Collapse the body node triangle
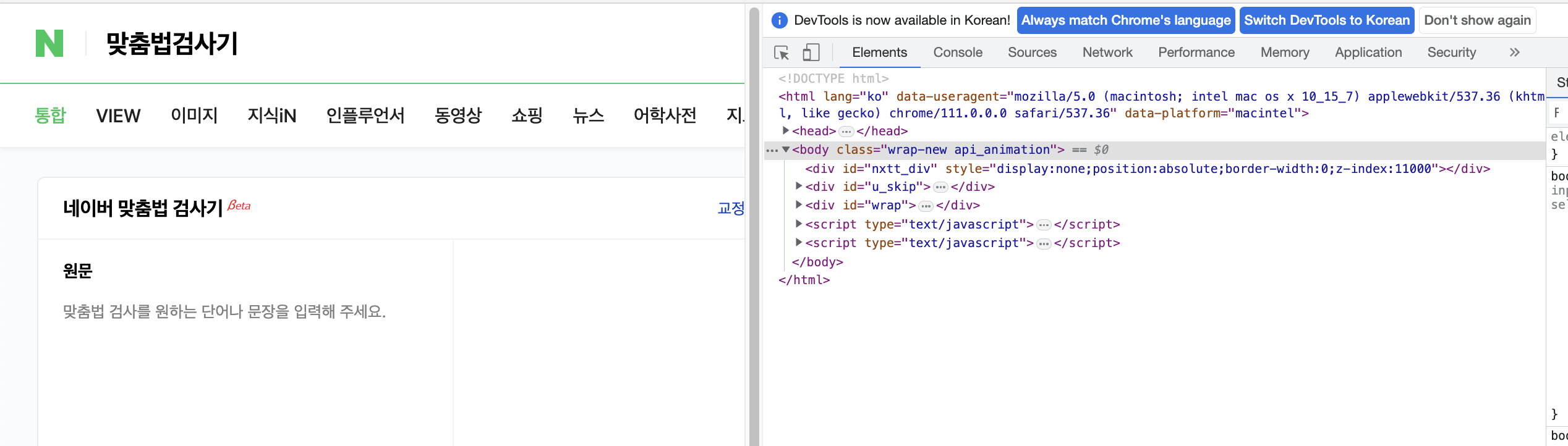 tap(786, 149)
